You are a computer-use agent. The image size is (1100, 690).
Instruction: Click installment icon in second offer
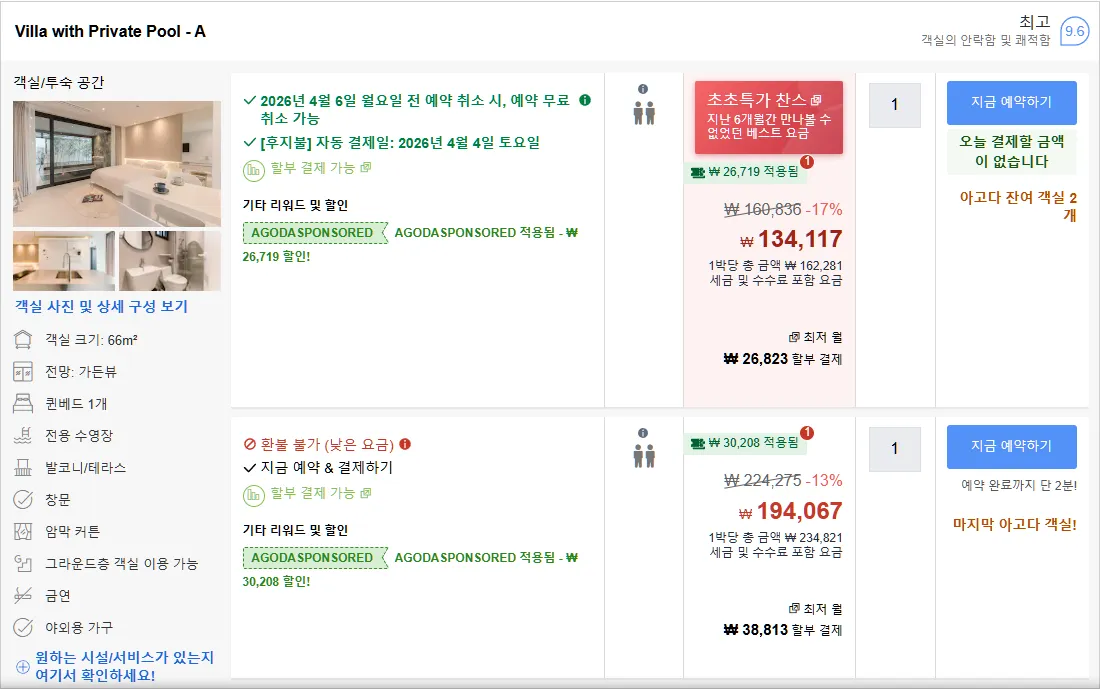[253, 495]
